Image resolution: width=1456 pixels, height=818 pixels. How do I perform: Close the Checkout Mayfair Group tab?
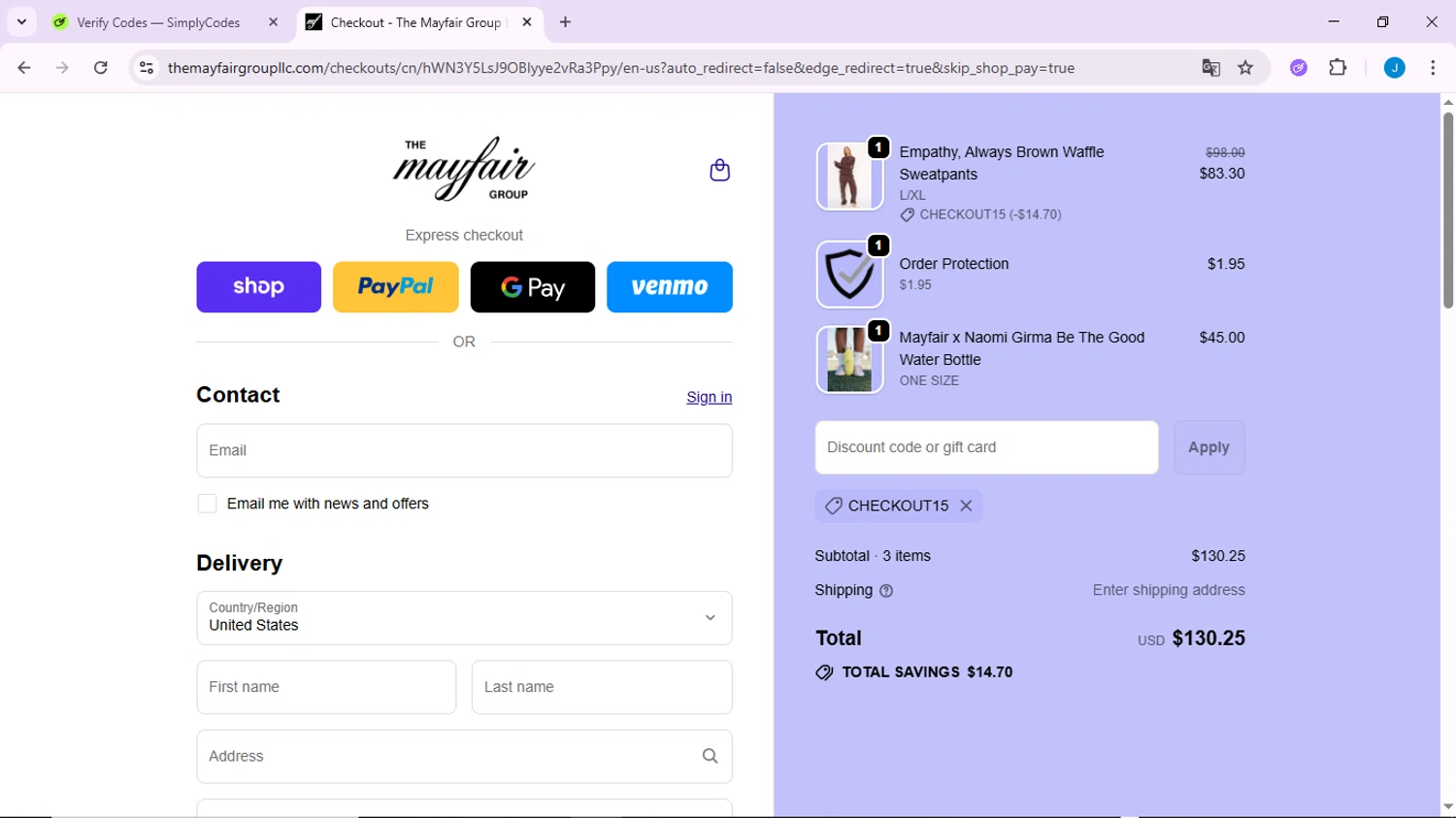click(527, 21)
